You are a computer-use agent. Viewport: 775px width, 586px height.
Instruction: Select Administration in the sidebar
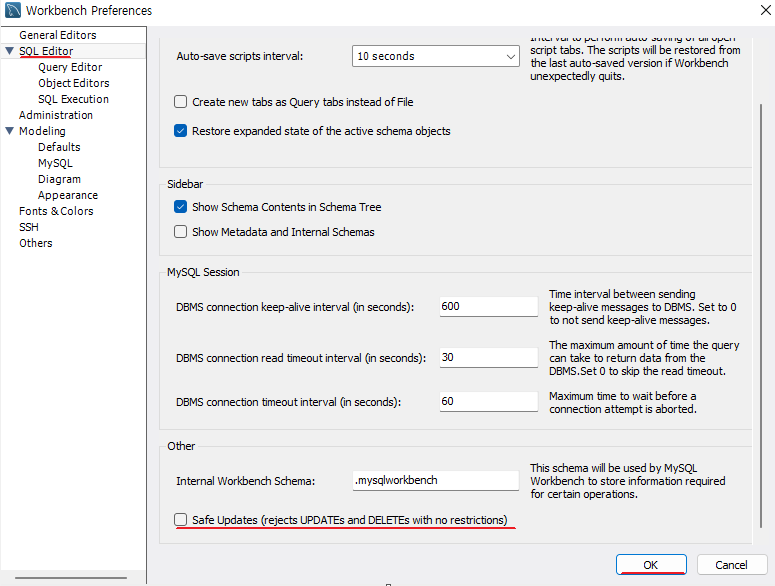(56, 115)
